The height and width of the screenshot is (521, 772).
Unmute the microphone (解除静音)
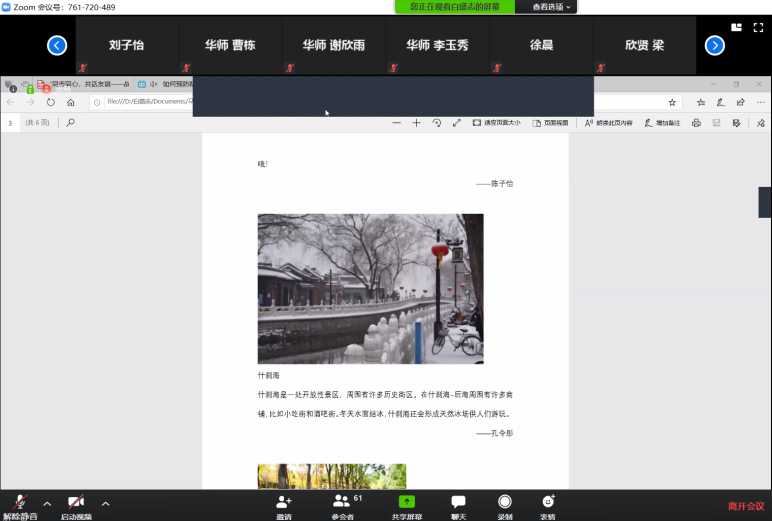coord(19,505)
